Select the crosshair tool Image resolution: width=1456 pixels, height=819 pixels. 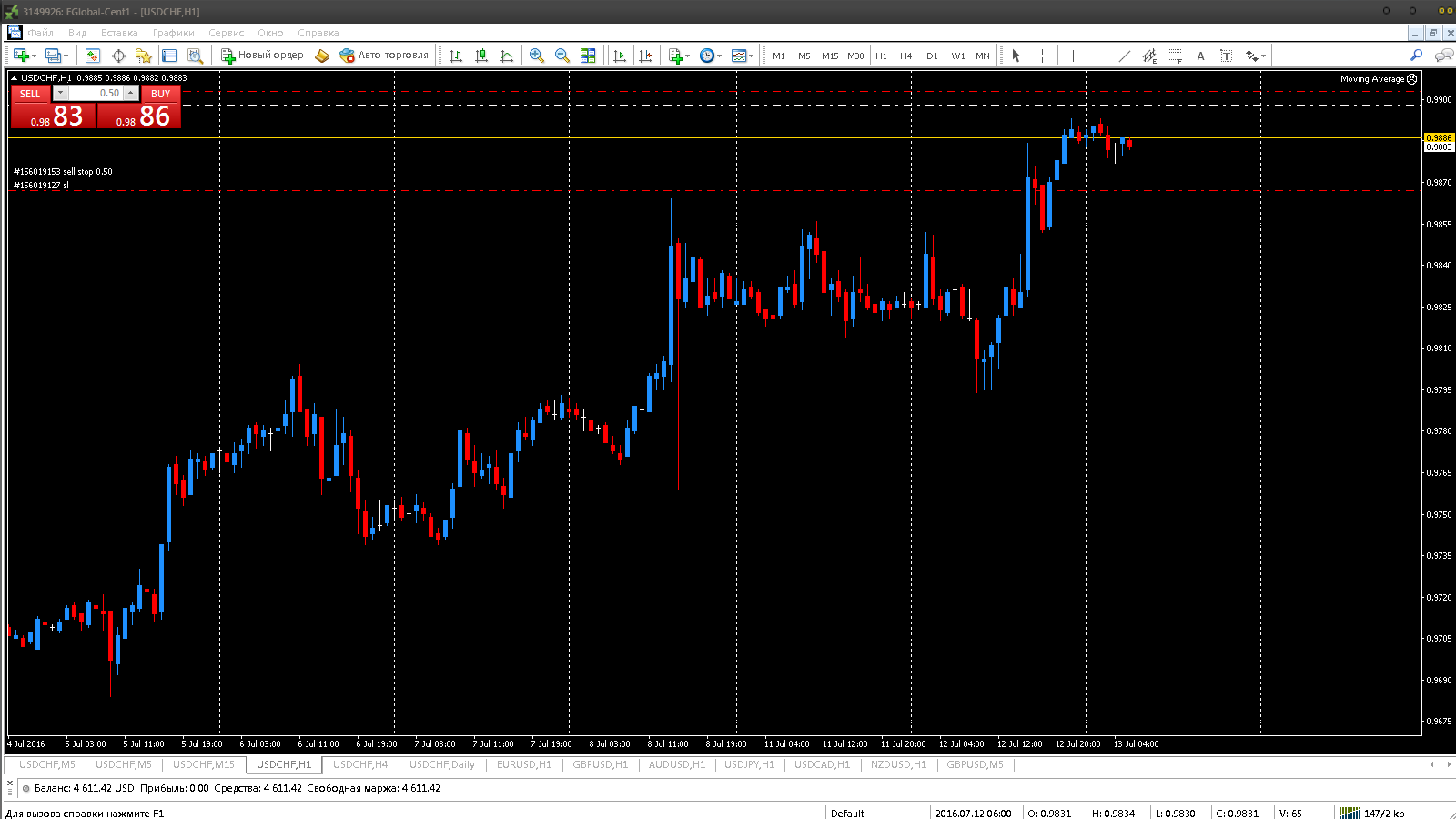click(1042, 56)
